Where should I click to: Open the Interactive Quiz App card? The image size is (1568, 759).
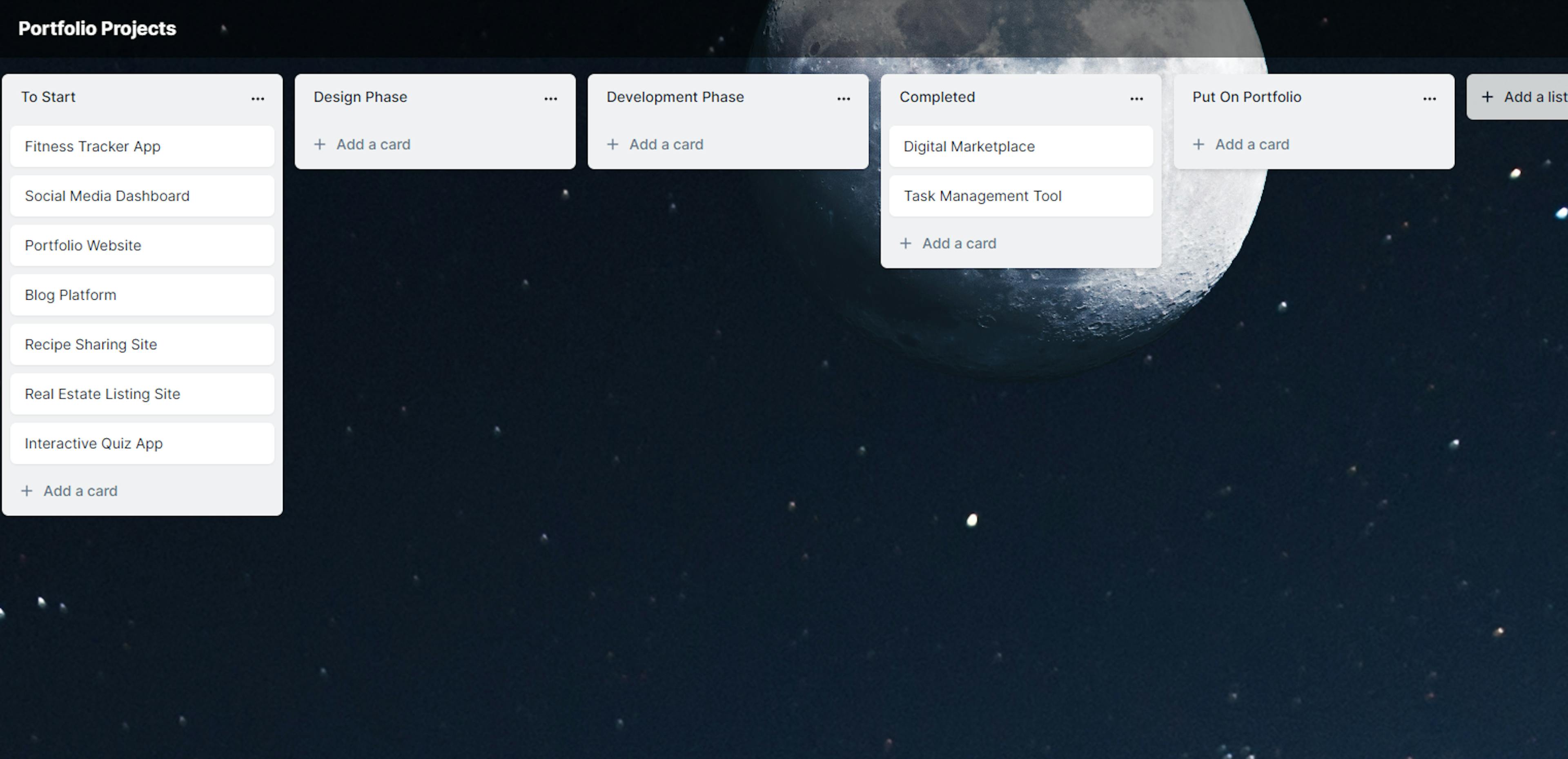(142, 444)
